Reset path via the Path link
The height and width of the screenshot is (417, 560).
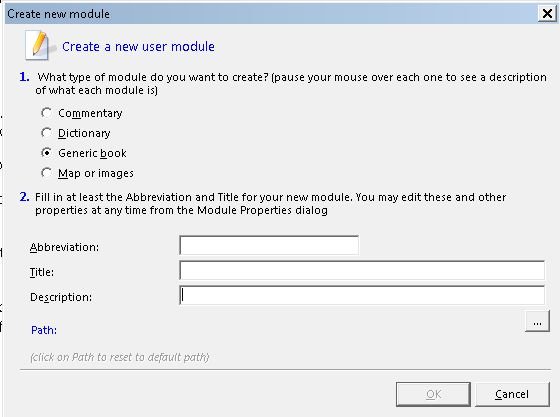[44, 330]
